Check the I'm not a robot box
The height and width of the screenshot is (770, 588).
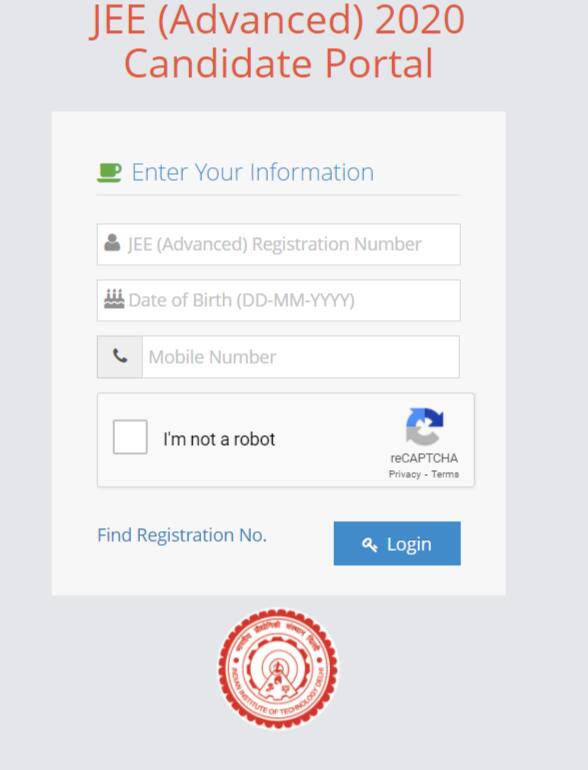[130, 437]
